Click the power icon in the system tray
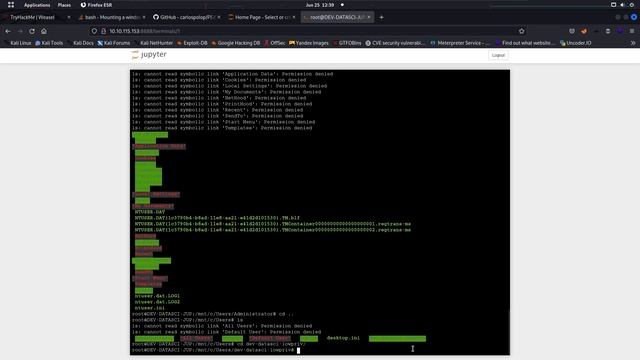 (632, 5)
